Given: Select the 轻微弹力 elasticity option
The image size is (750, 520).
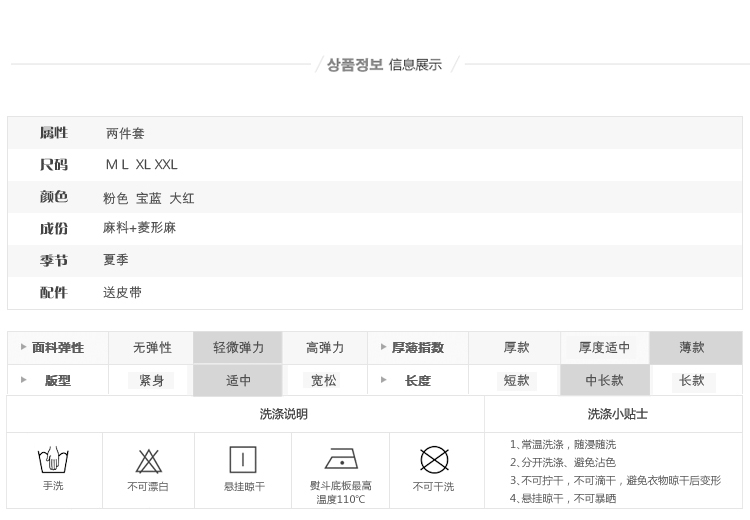Looking at the screenshot, I should (238, 348).
